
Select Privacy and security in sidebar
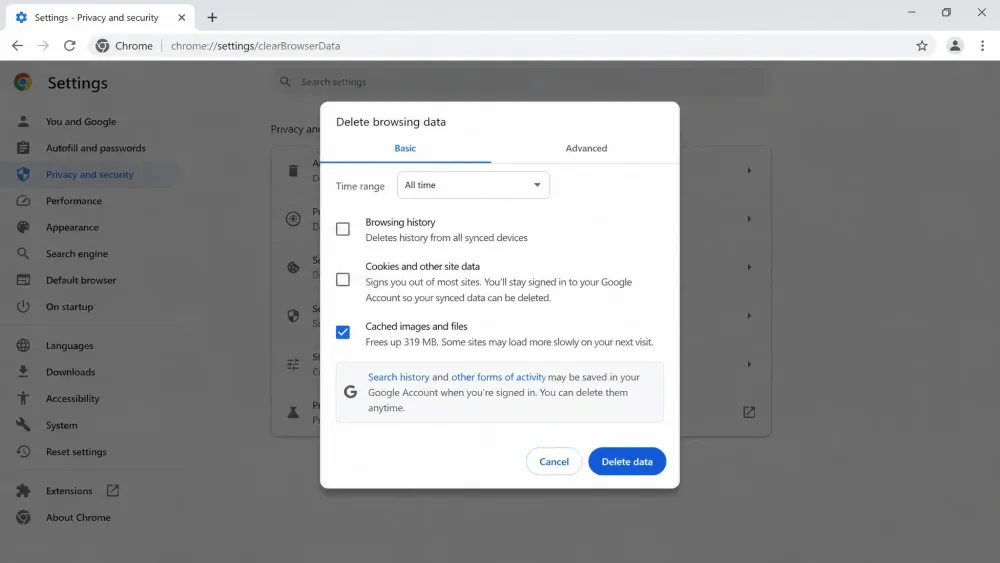click(91, 174)
